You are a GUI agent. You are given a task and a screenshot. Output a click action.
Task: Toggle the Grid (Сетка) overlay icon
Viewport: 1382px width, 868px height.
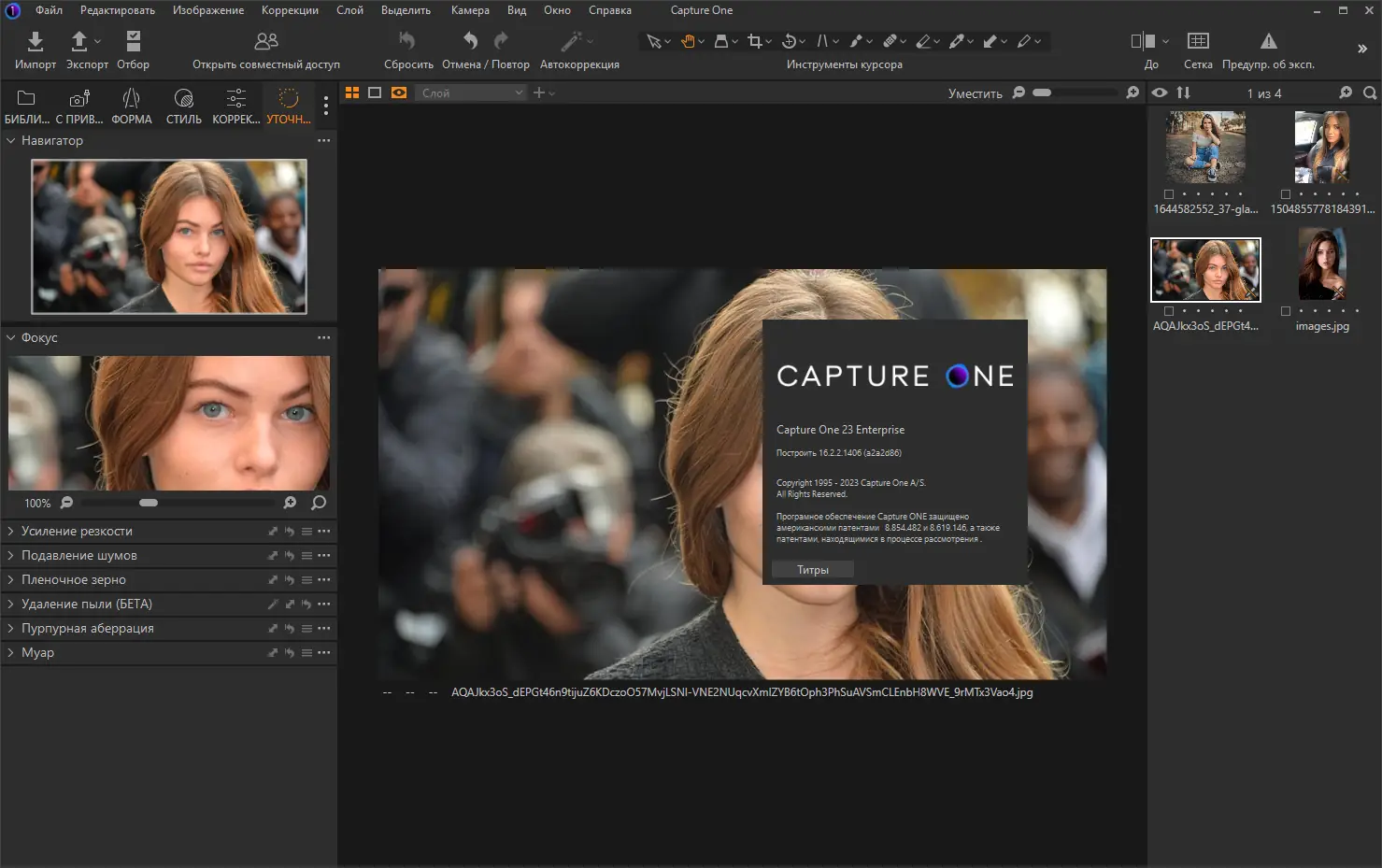pyautogui.click(x=1198, y=41)
